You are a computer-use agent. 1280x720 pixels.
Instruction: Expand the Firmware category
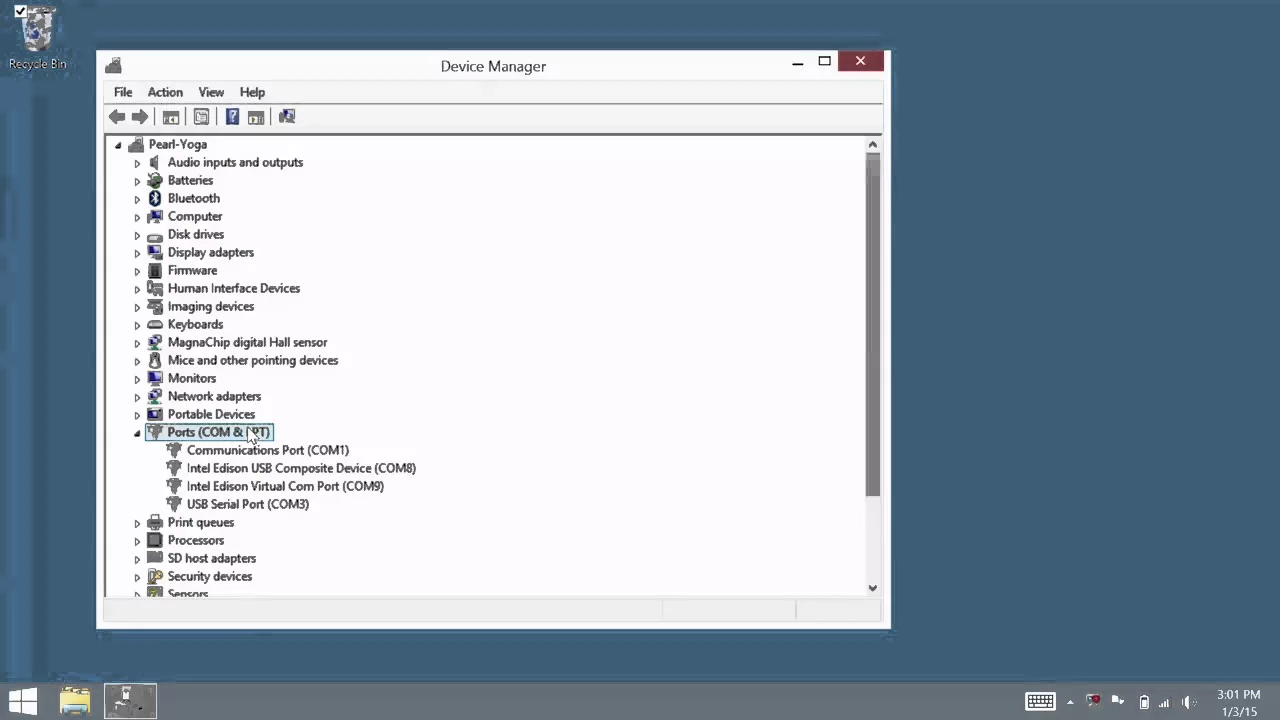tap(137, 271)
